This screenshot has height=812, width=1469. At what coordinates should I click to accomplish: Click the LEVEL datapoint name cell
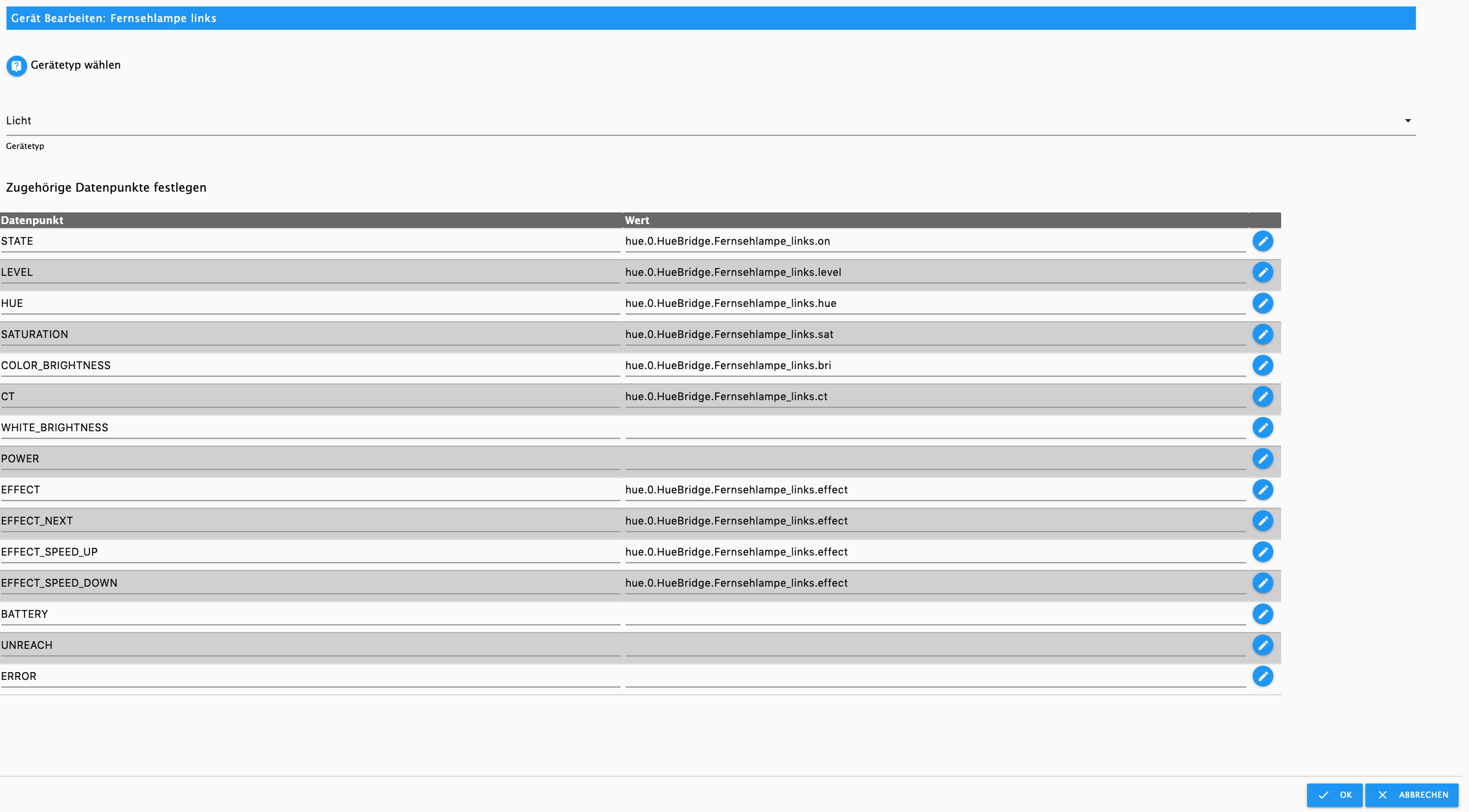(310, 273)
